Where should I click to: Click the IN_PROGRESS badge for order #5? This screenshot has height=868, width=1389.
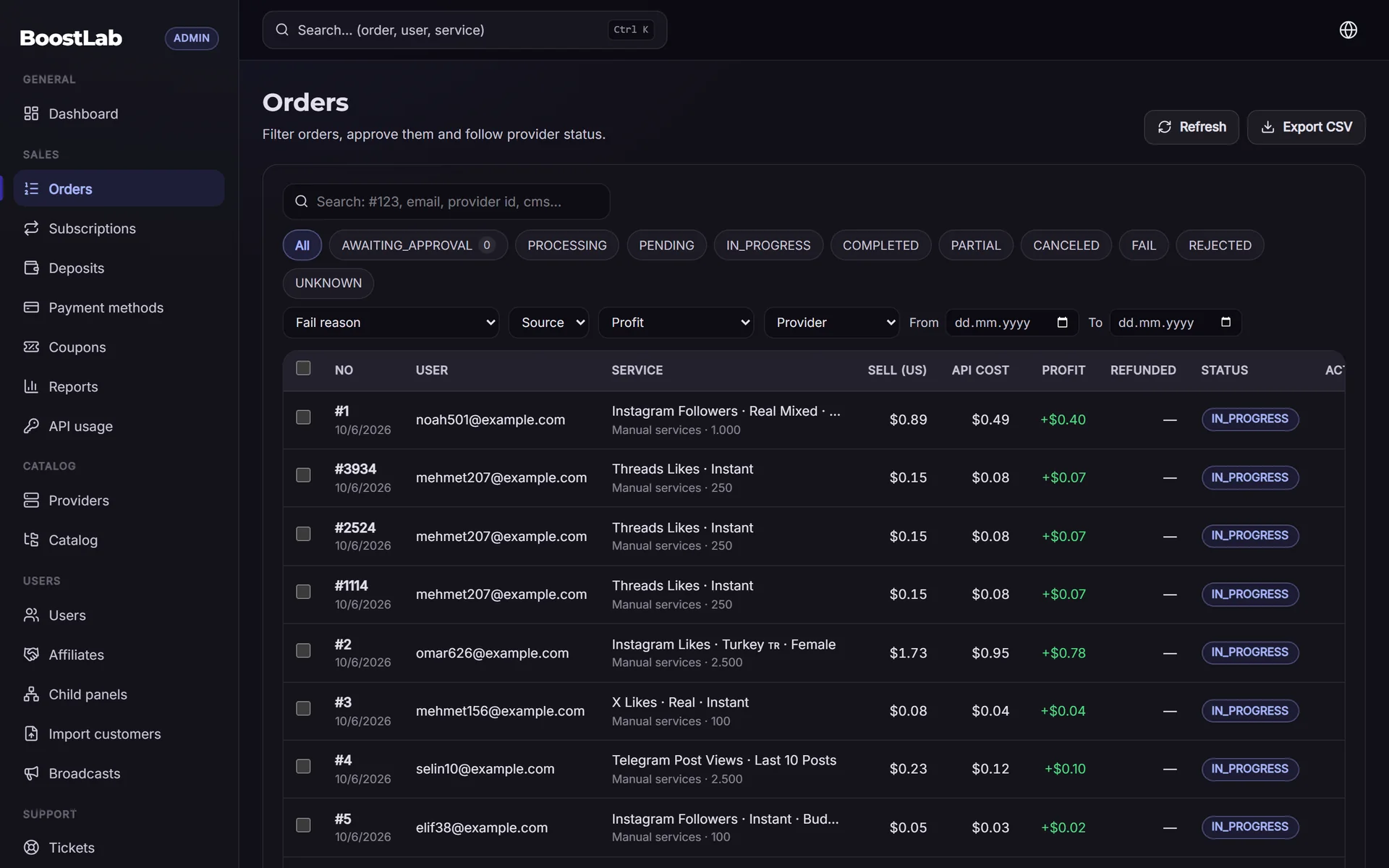1250,827
